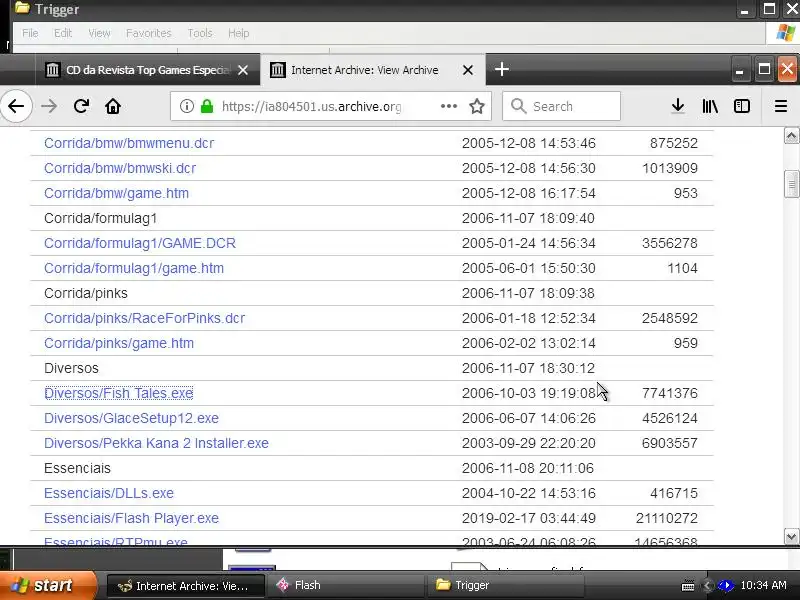Open the library bookshelf icon
Viewport: 800px width, 600px height.
(710, 106)
